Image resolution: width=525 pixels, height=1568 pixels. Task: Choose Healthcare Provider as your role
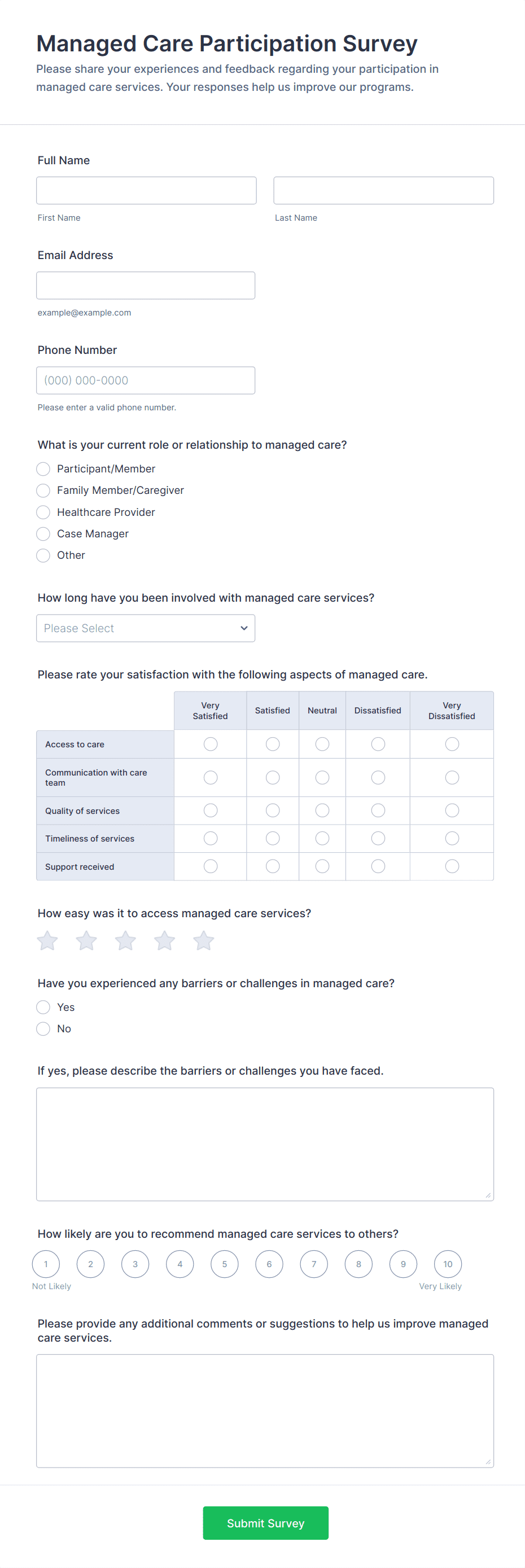coord(43,512)
